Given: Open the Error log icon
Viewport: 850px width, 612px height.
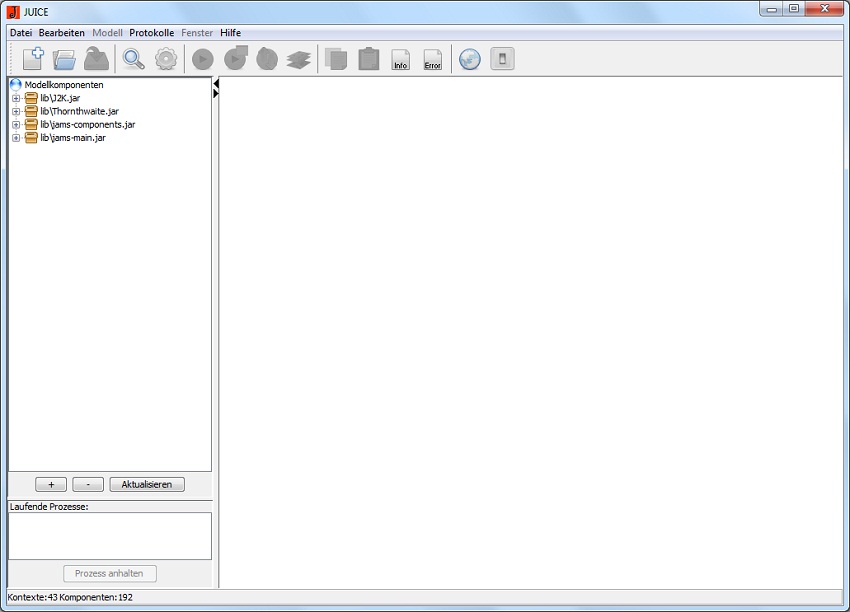Looking at the screenshot, I should 432,60.
